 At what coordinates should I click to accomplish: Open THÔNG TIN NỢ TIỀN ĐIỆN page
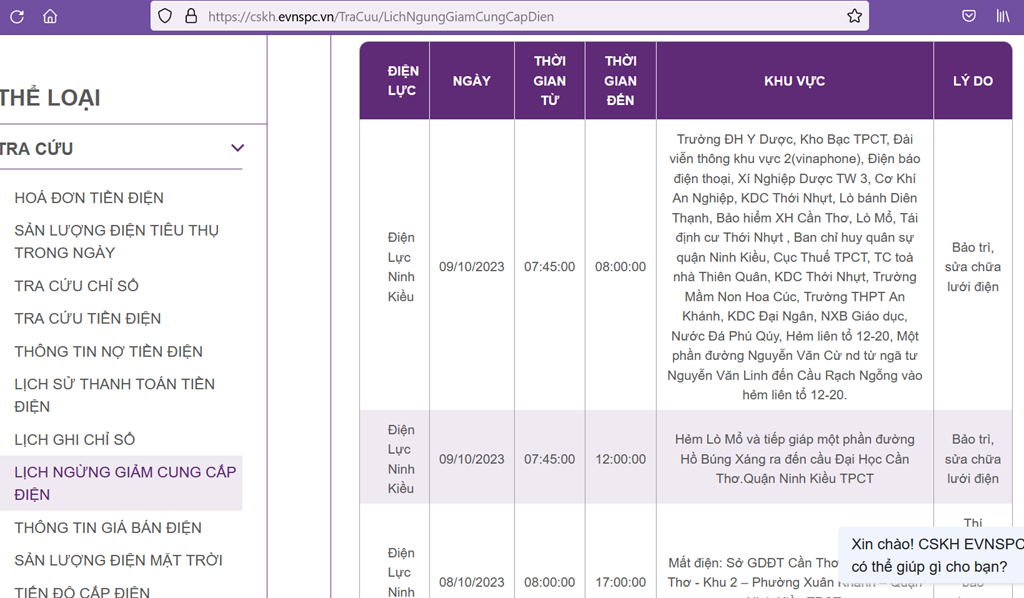tap(108, 352)
